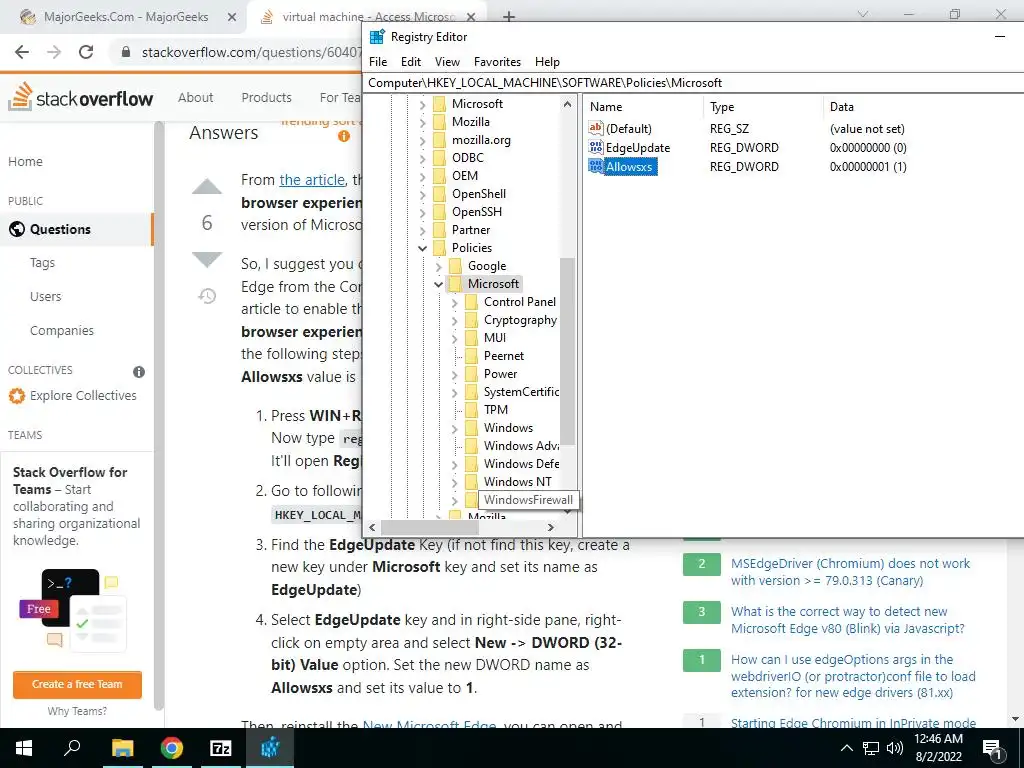Click the browser forward arrow

[54, 52]
